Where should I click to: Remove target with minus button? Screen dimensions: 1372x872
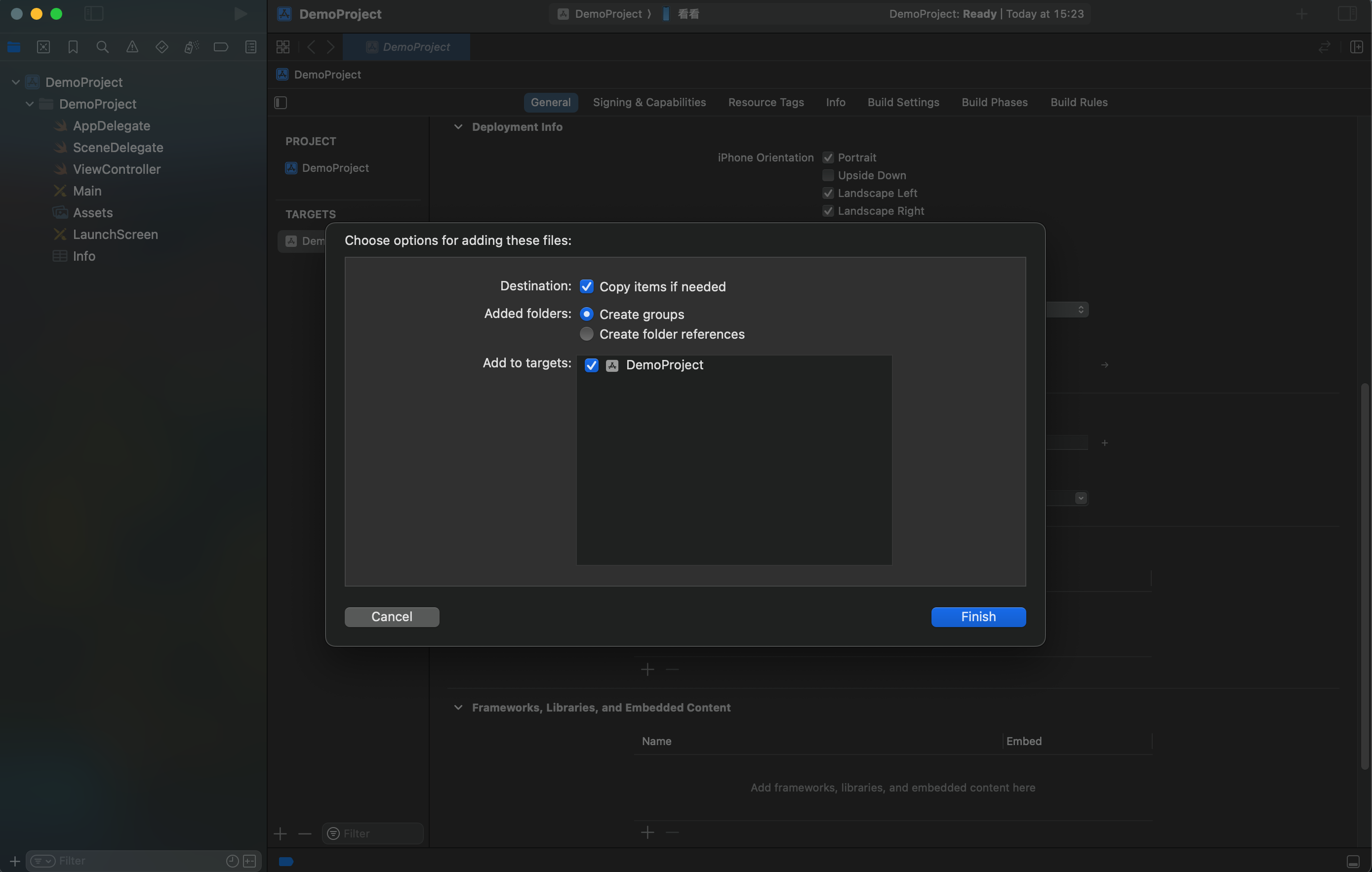(x=305, y=834)
